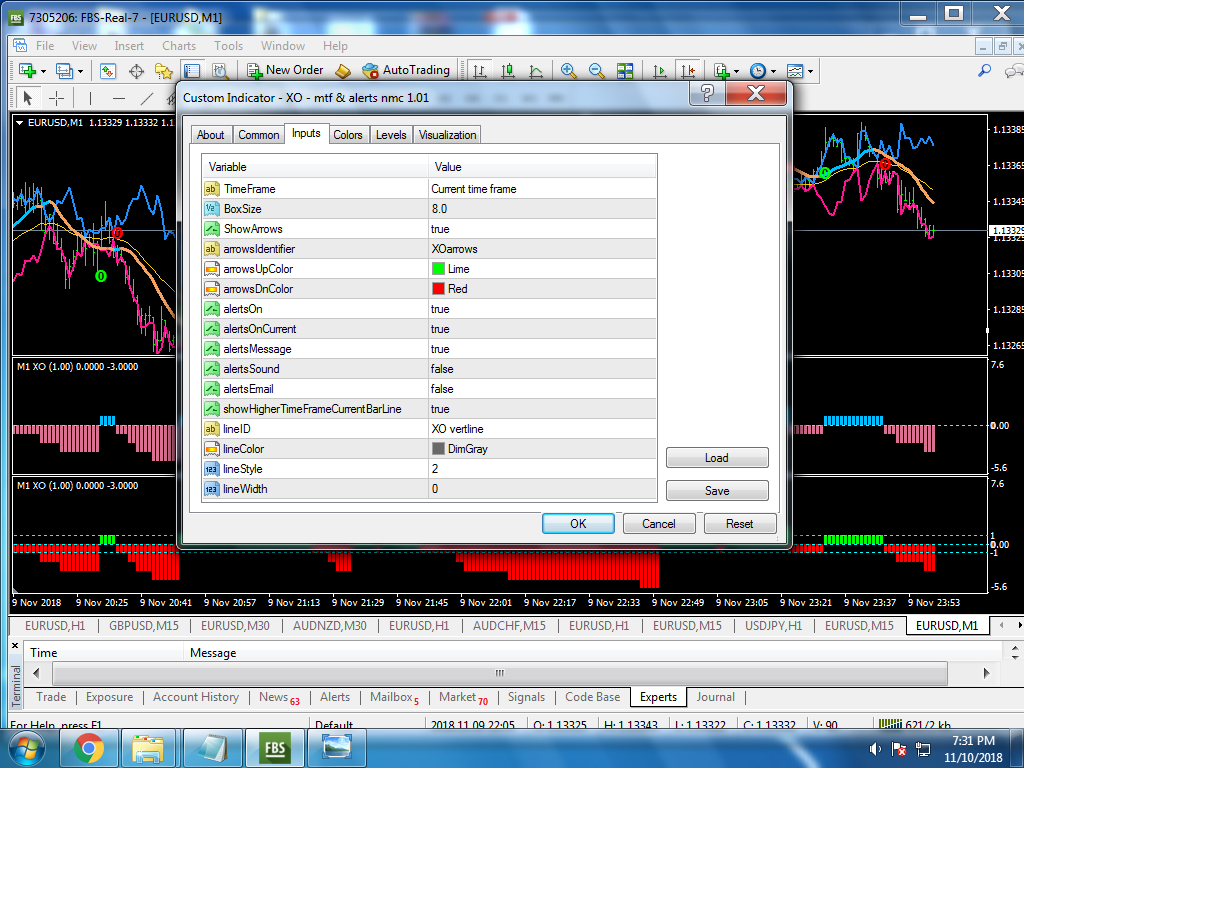1228x920 pixels.
Task: Select the TimeFrame value field
Action: point(543,189)
